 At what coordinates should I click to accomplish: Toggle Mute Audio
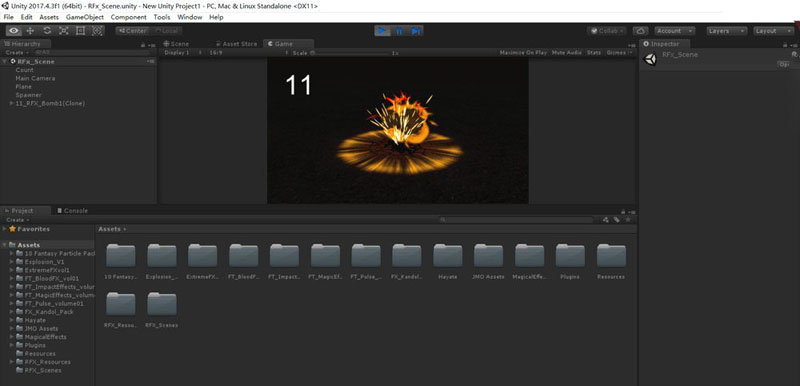point(566,53)
